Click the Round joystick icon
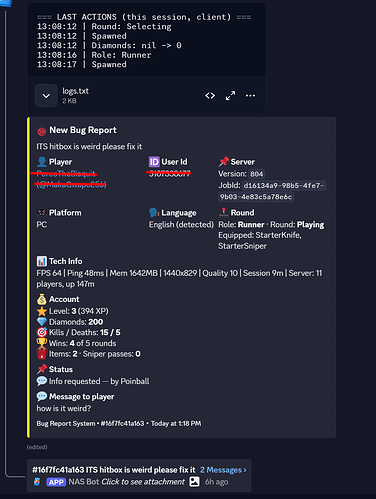The width and height of the screenshot is (376, 499). pyautogui.click(x=223, y=212)
